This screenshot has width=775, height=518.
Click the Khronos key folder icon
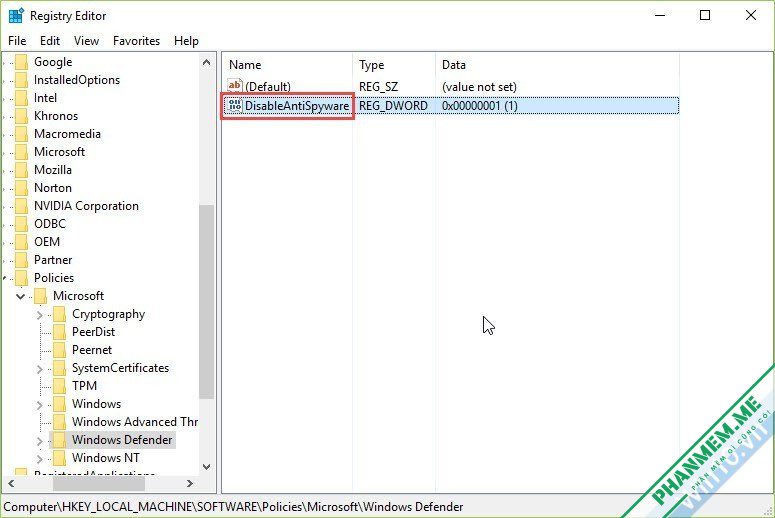[x=21, y=116]
